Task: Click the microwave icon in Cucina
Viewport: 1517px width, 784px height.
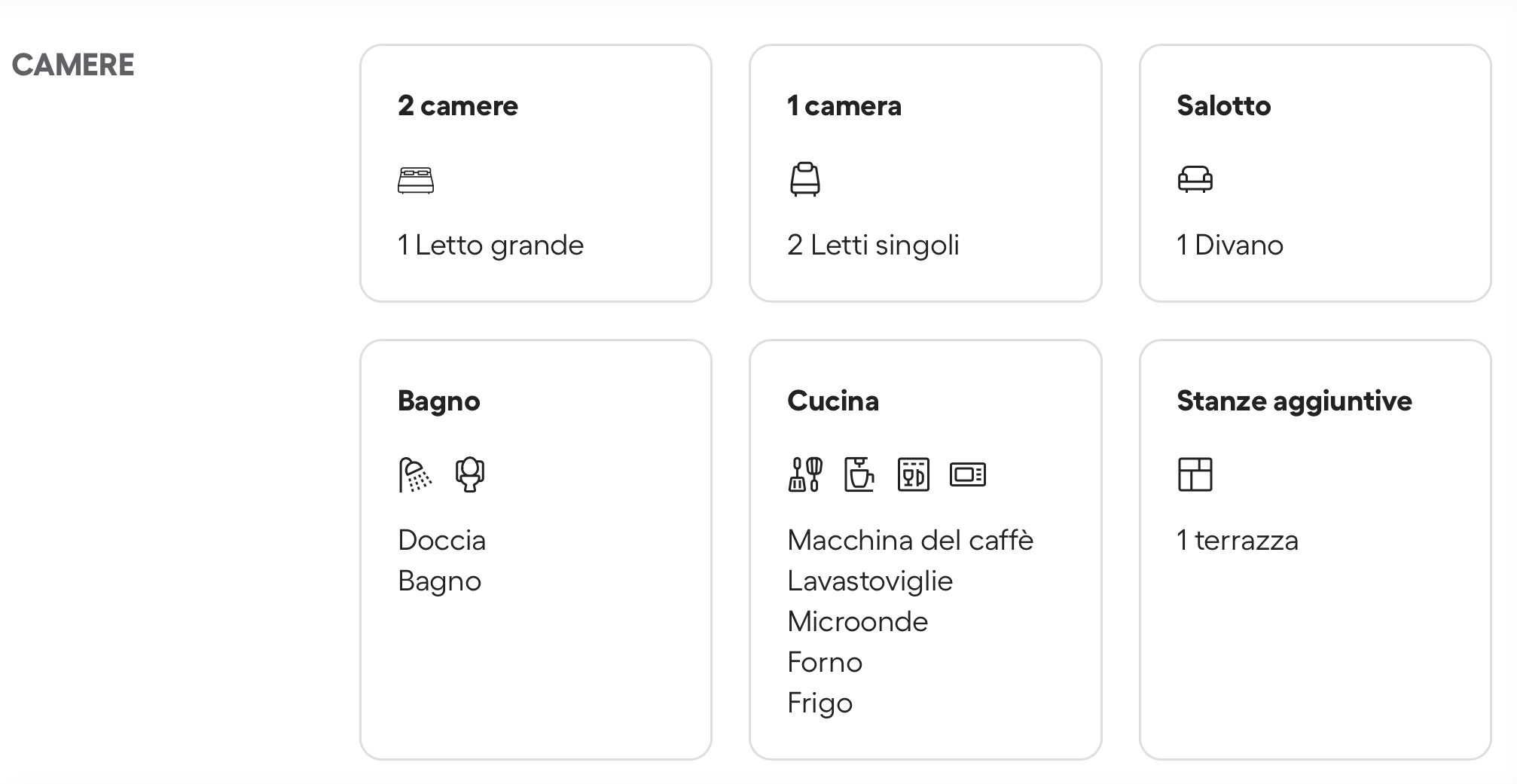Action: (x=968, y=474)
